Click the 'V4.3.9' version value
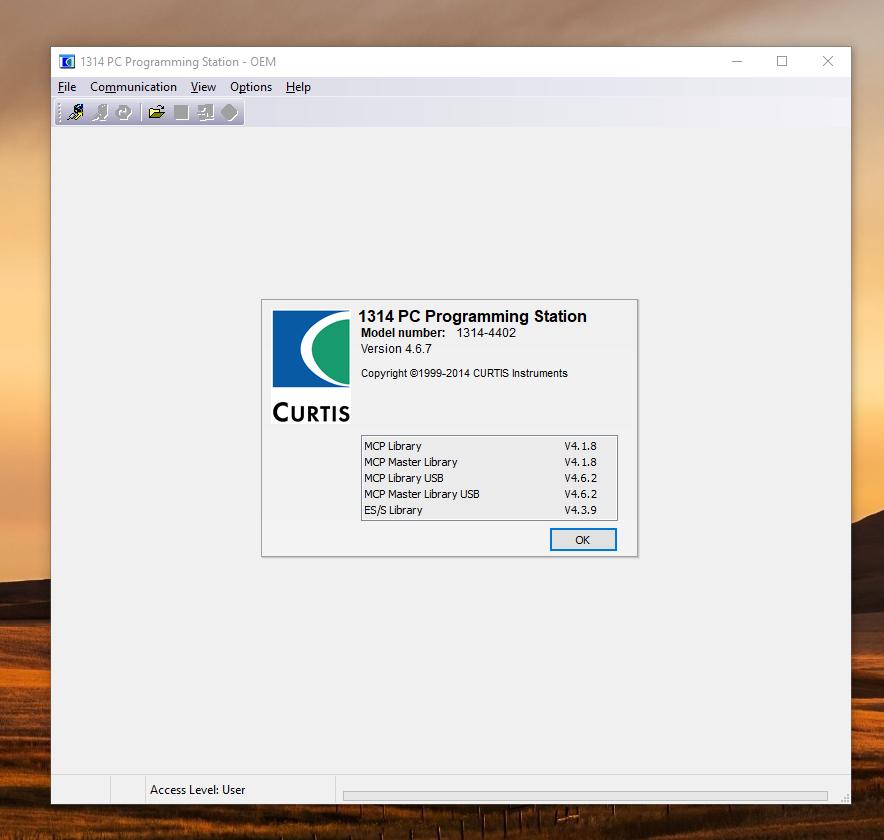This screenshot has height=840, width=884. 580,510
